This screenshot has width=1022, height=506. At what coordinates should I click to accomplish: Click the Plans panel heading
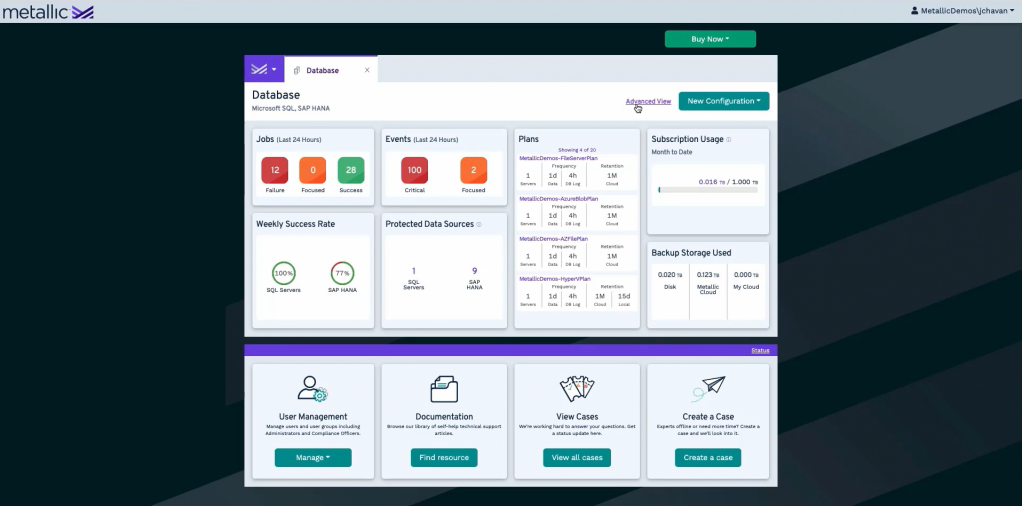coord(529,140)
